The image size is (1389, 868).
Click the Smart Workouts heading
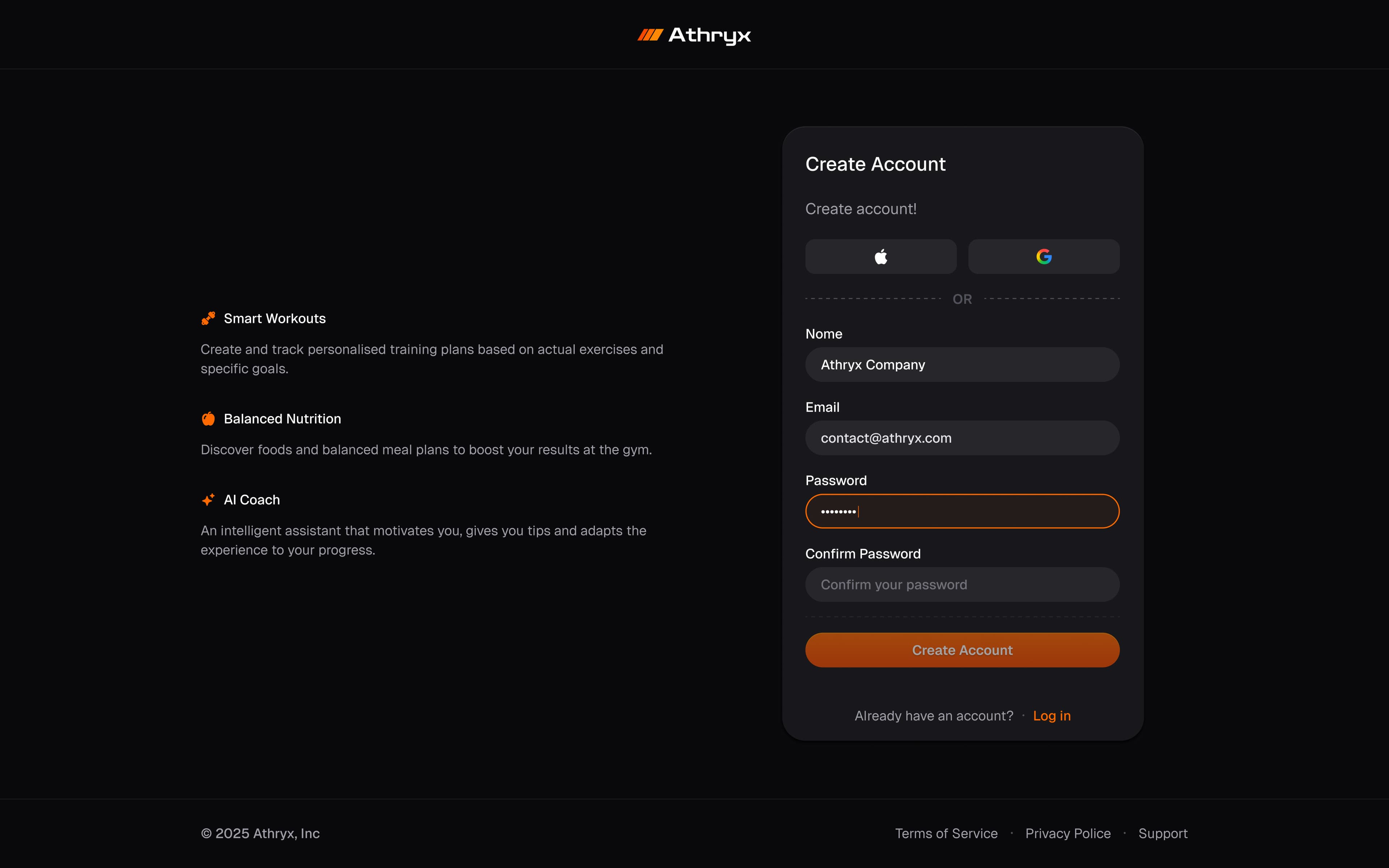[x=274, y=319]
